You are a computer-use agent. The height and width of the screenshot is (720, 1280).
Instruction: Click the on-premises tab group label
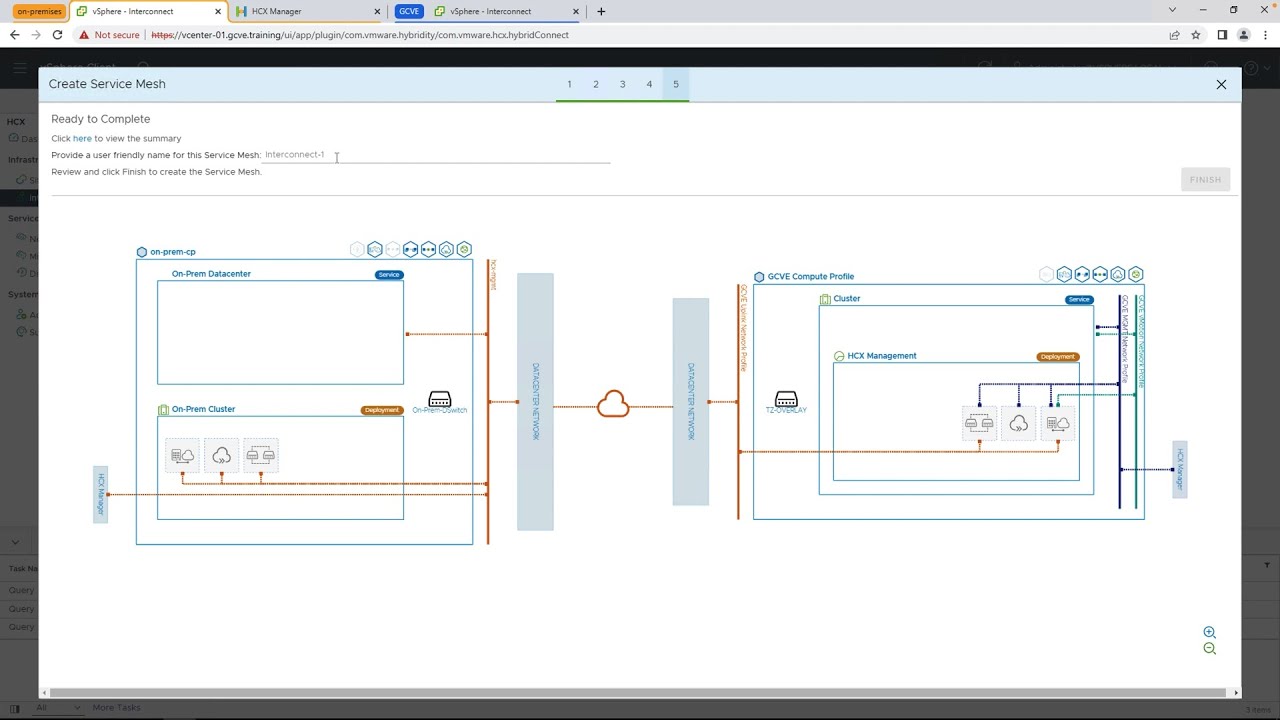(39, 11)
